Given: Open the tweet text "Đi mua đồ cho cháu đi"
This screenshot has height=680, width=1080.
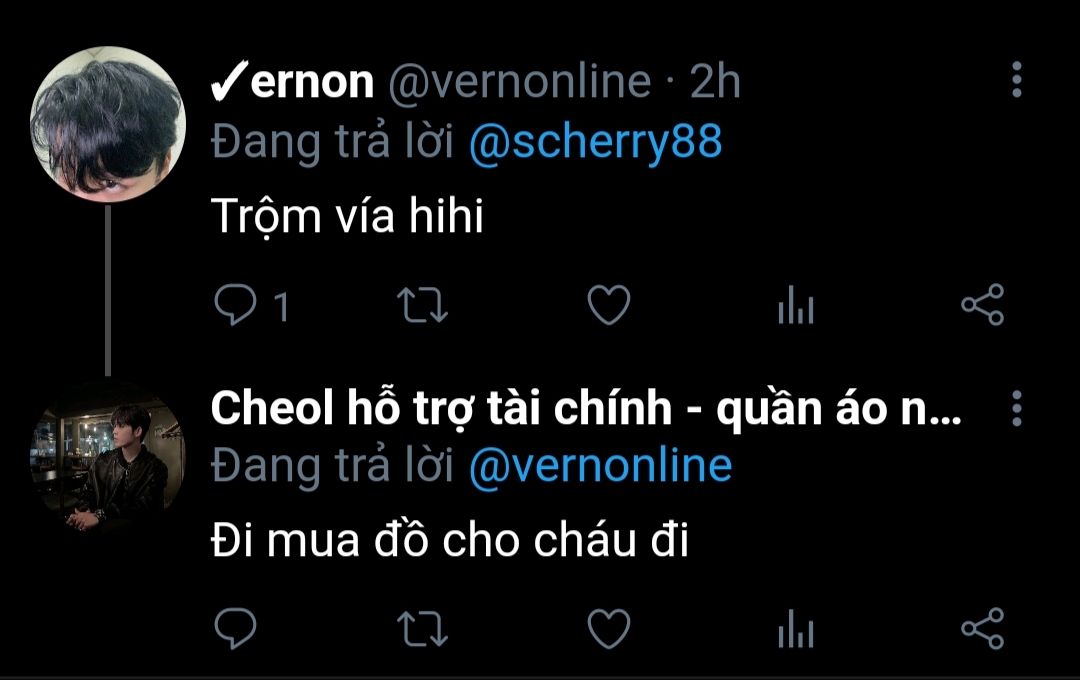Looking at the screenshot, I should click(450, 541).
